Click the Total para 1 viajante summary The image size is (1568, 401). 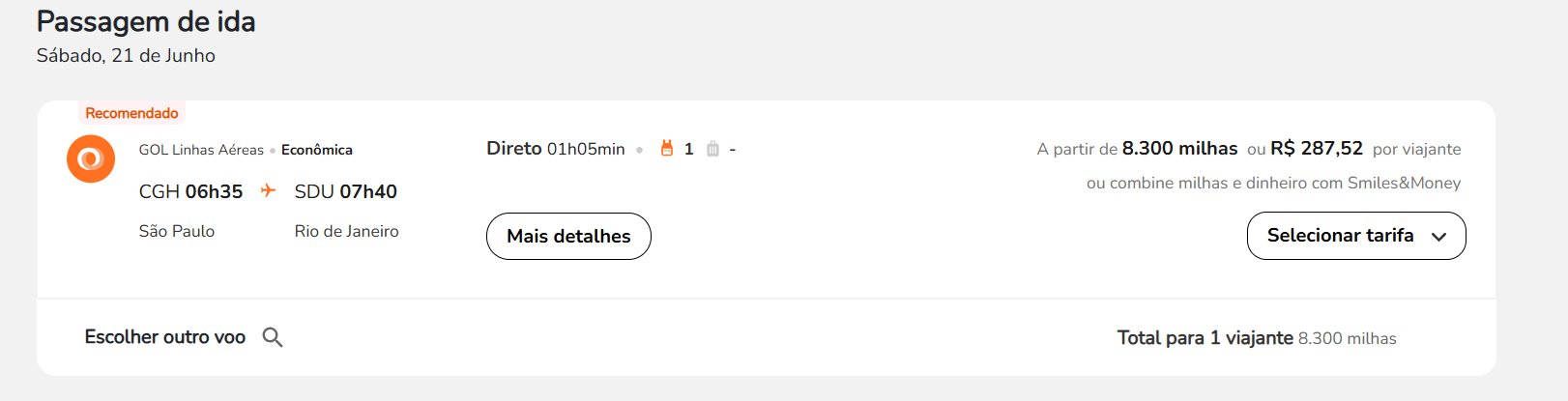[1257, 338]
